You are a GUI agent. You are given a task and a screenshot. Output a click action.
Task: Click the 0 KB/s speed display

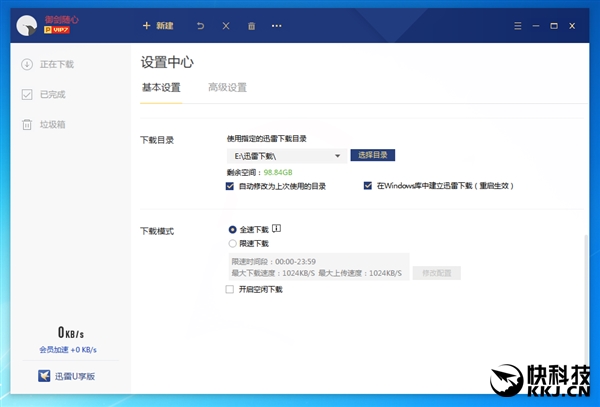pyautogui.click(x=71, y=332)
